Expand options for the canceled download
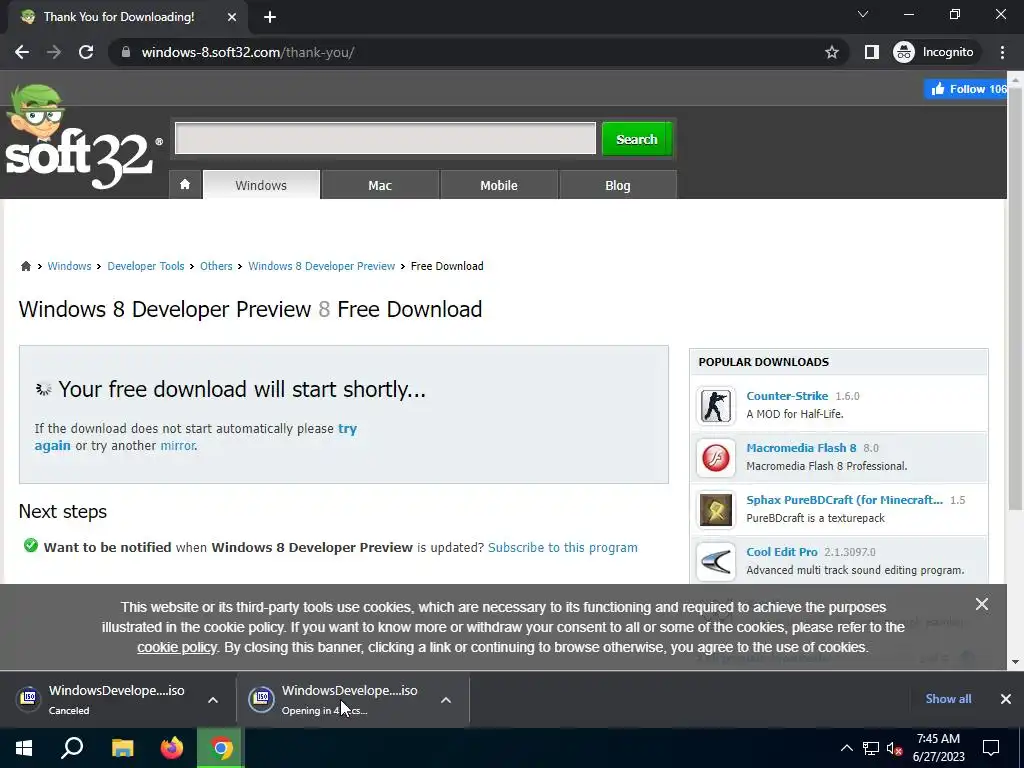This screenshot has width=1024, height=768. (213, 700)
